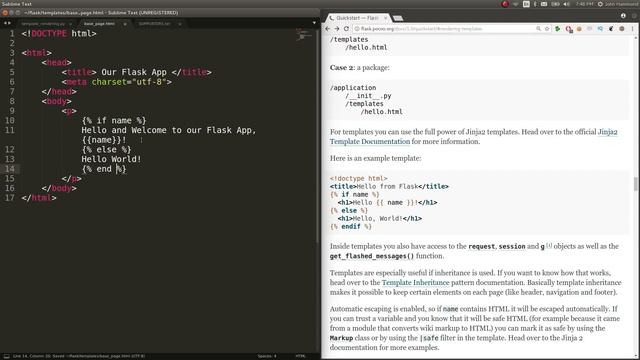Open the battery indicator
The height and width of the screenshot is (360, 640).
click(x=555, y=4)
